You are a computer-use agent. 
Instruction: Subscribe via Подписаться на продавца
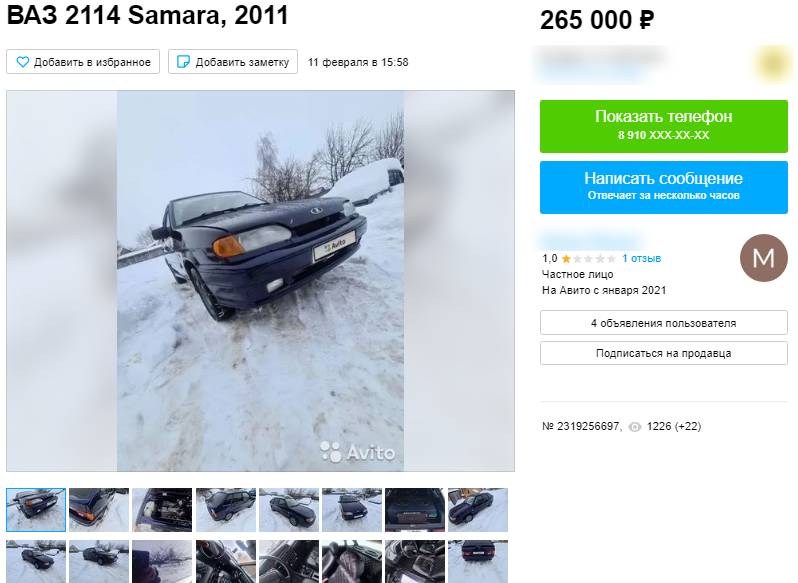click(664, 353)
